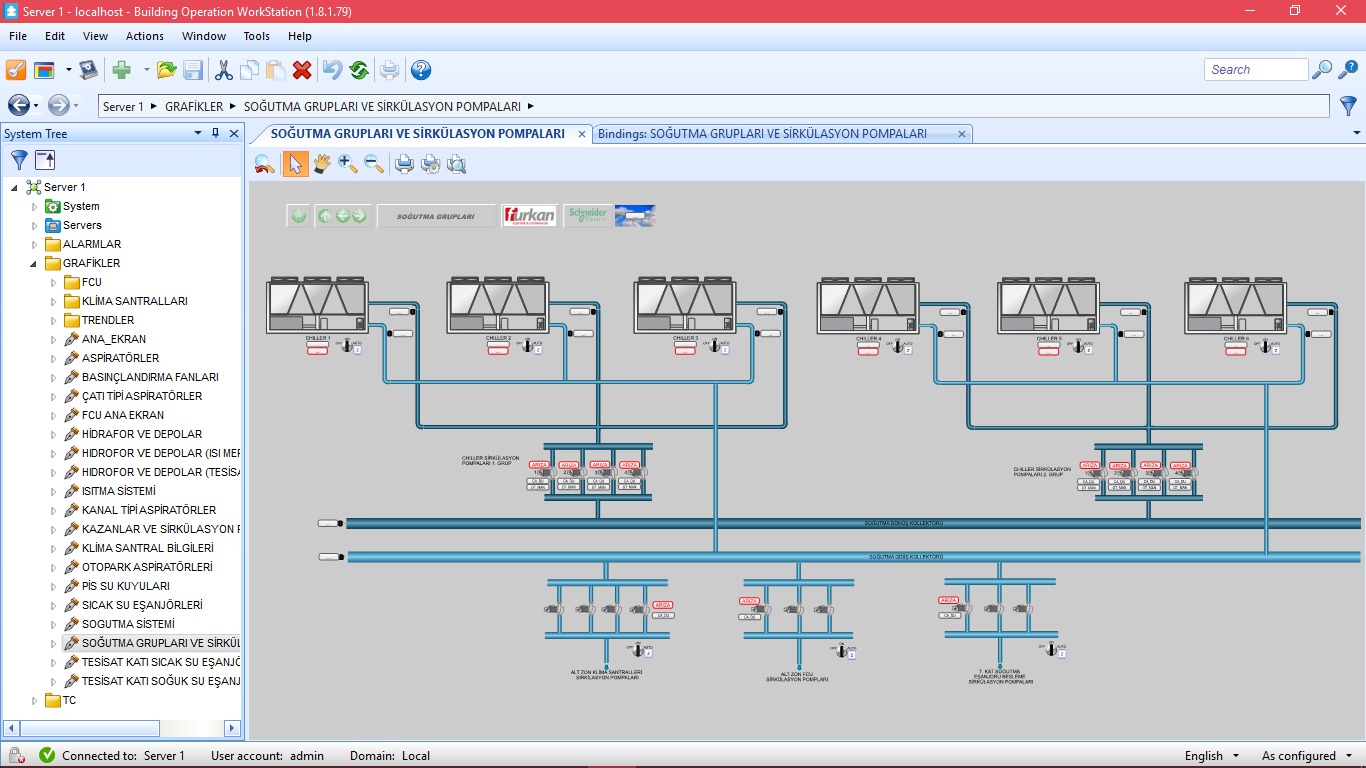Open the As configured dropdown
The image size is (1366, 768).
click(x=1305, y=756)
